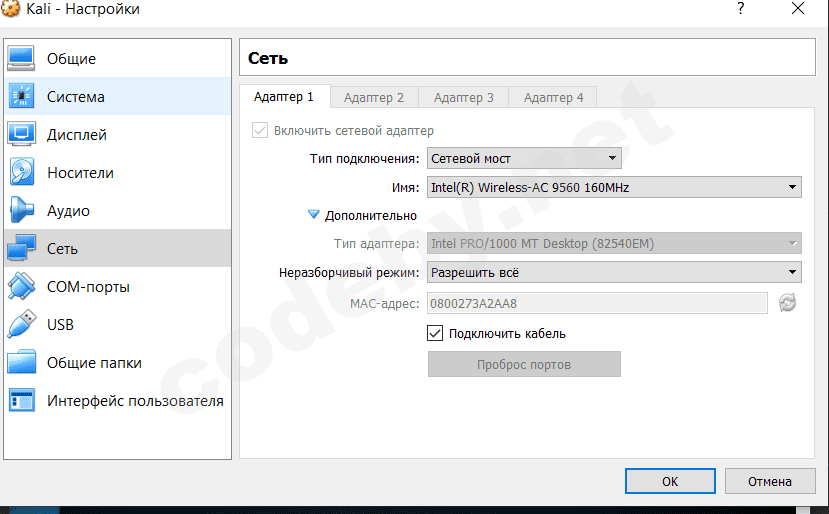Click the COM-порты serial port icon
The width and height of the screenshot is (829, 514).
[x=21, y=286]
